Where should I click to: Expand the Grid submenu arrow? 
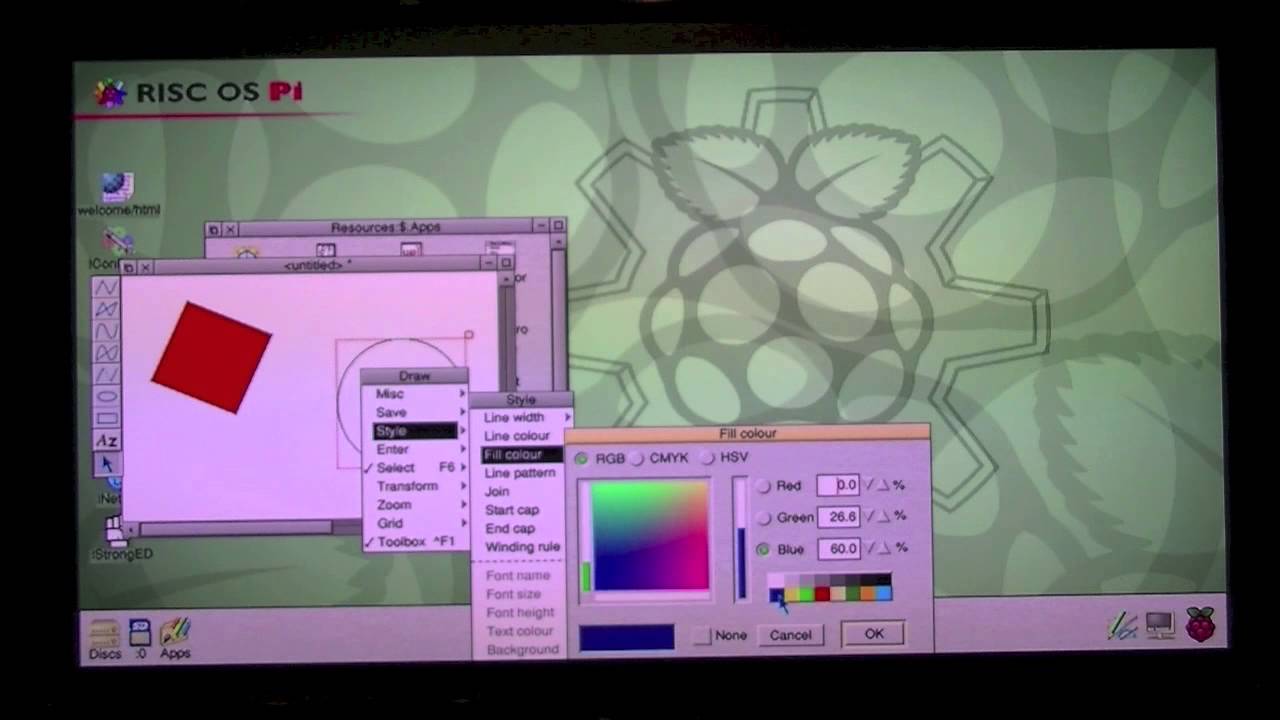462,523
